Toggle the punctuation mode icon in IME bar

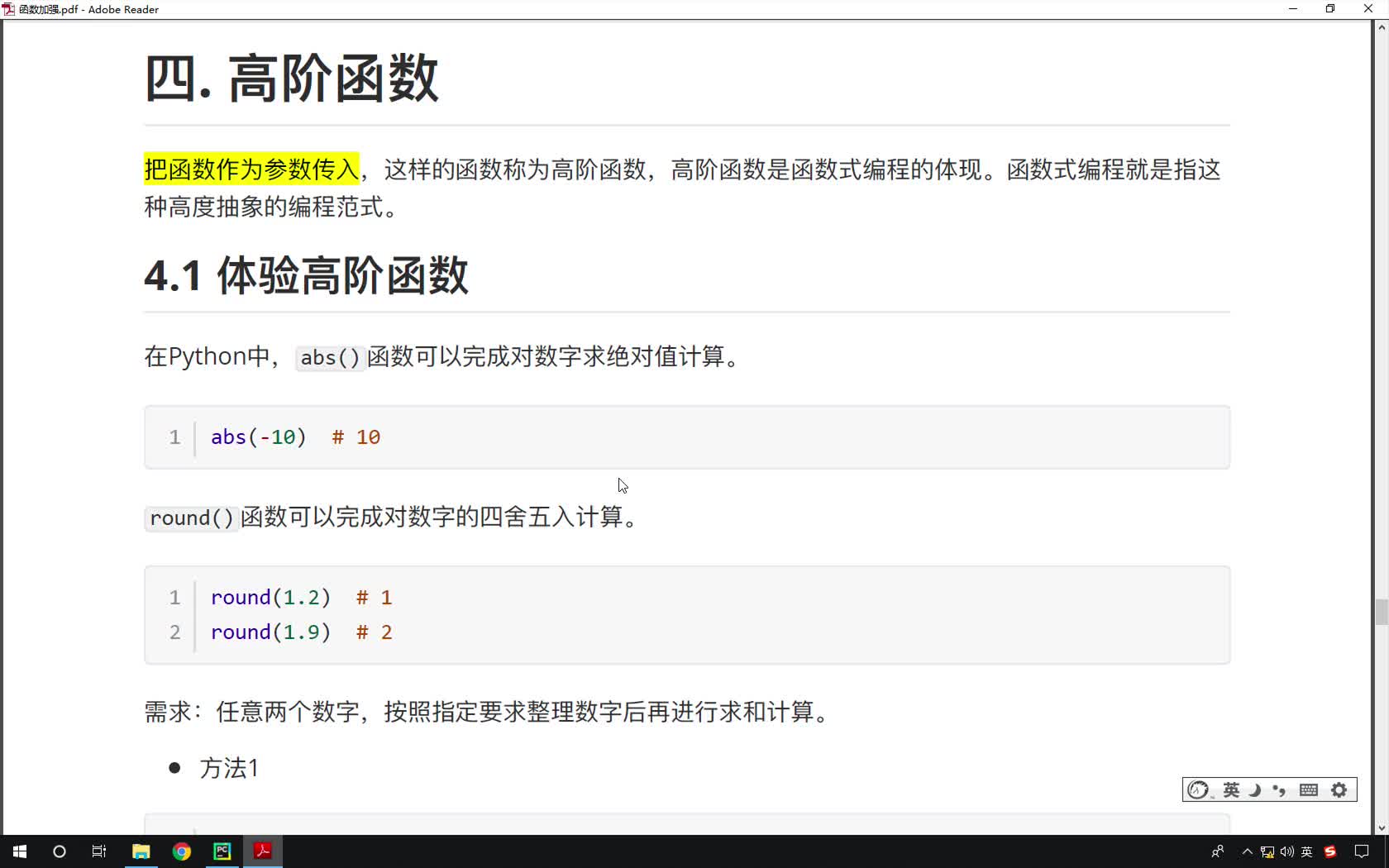pos(1279,790)
